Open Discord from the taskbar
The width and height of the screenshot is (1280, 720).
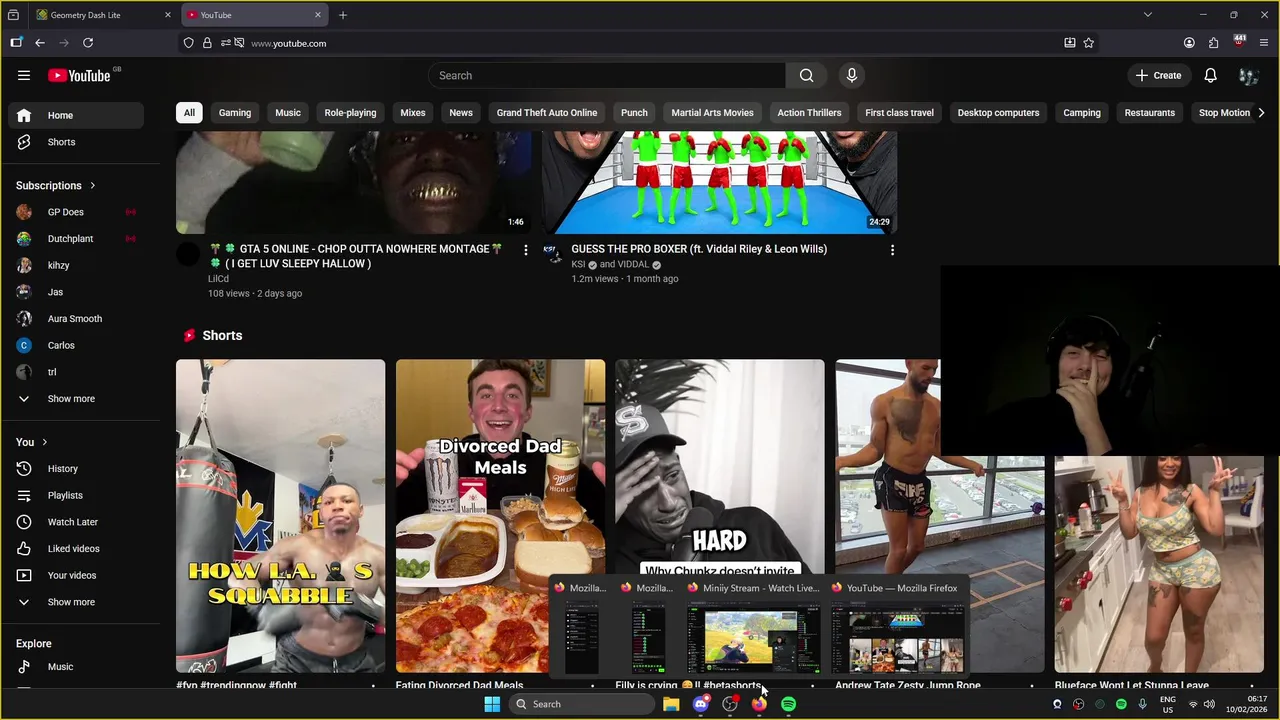coord(700,704)
